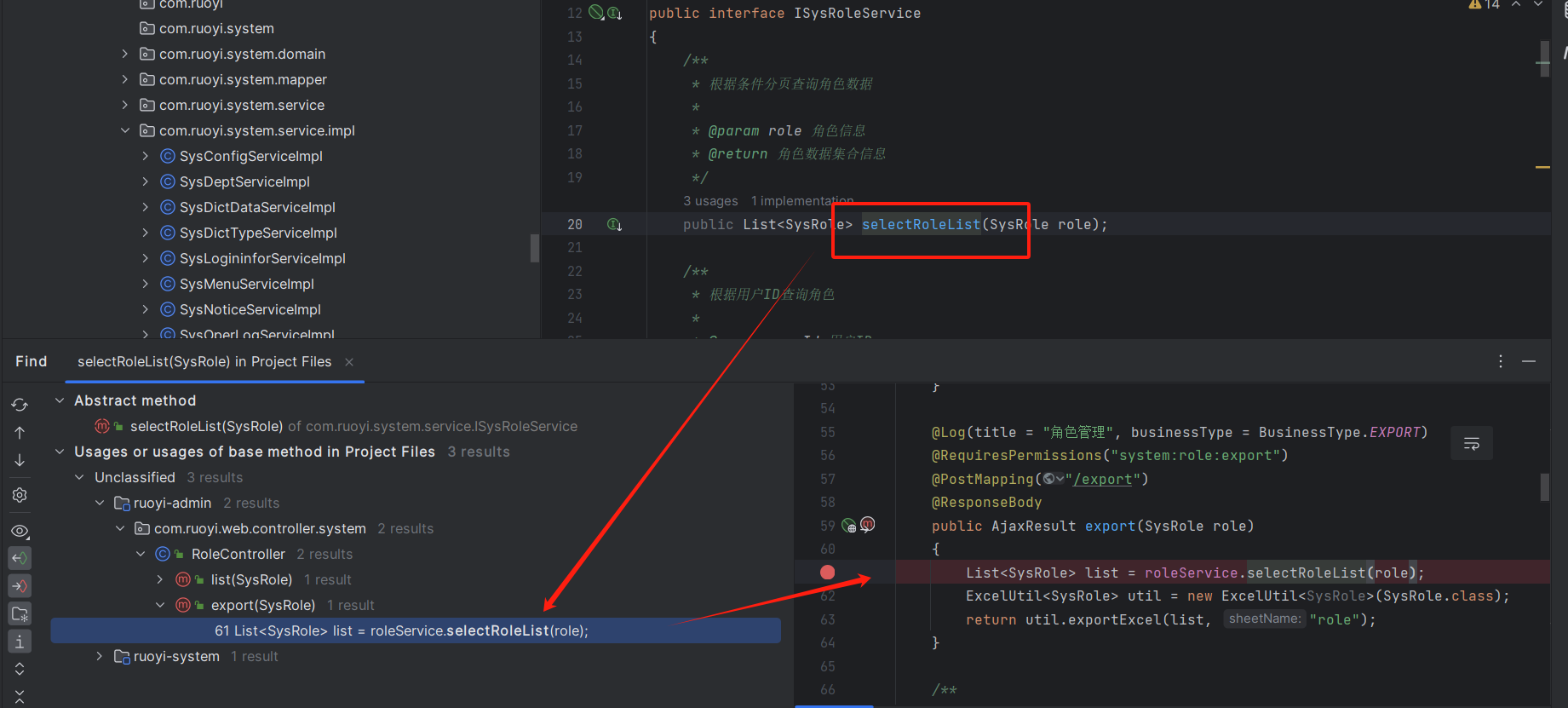Open the view options eye icon
This screenshot has height=708, width=1568.
[x=20, y=531]
